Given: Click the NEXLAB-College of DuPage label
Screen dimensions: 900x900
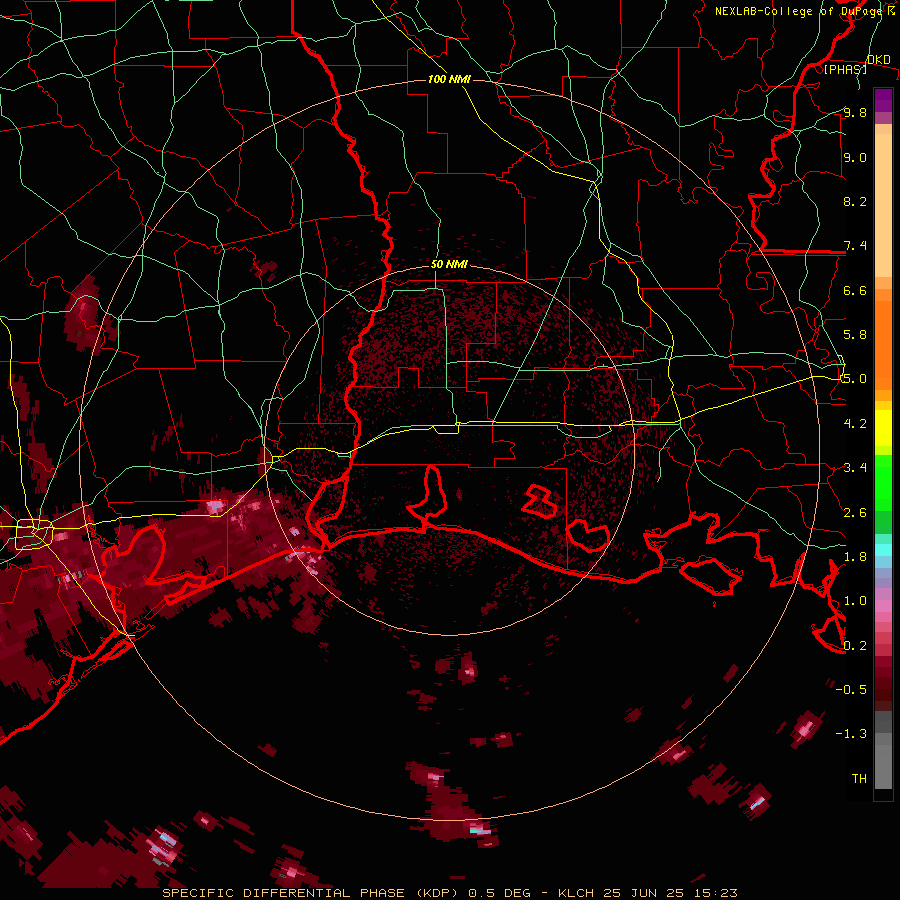Looking at the screenshot, I should click(800, 11).
